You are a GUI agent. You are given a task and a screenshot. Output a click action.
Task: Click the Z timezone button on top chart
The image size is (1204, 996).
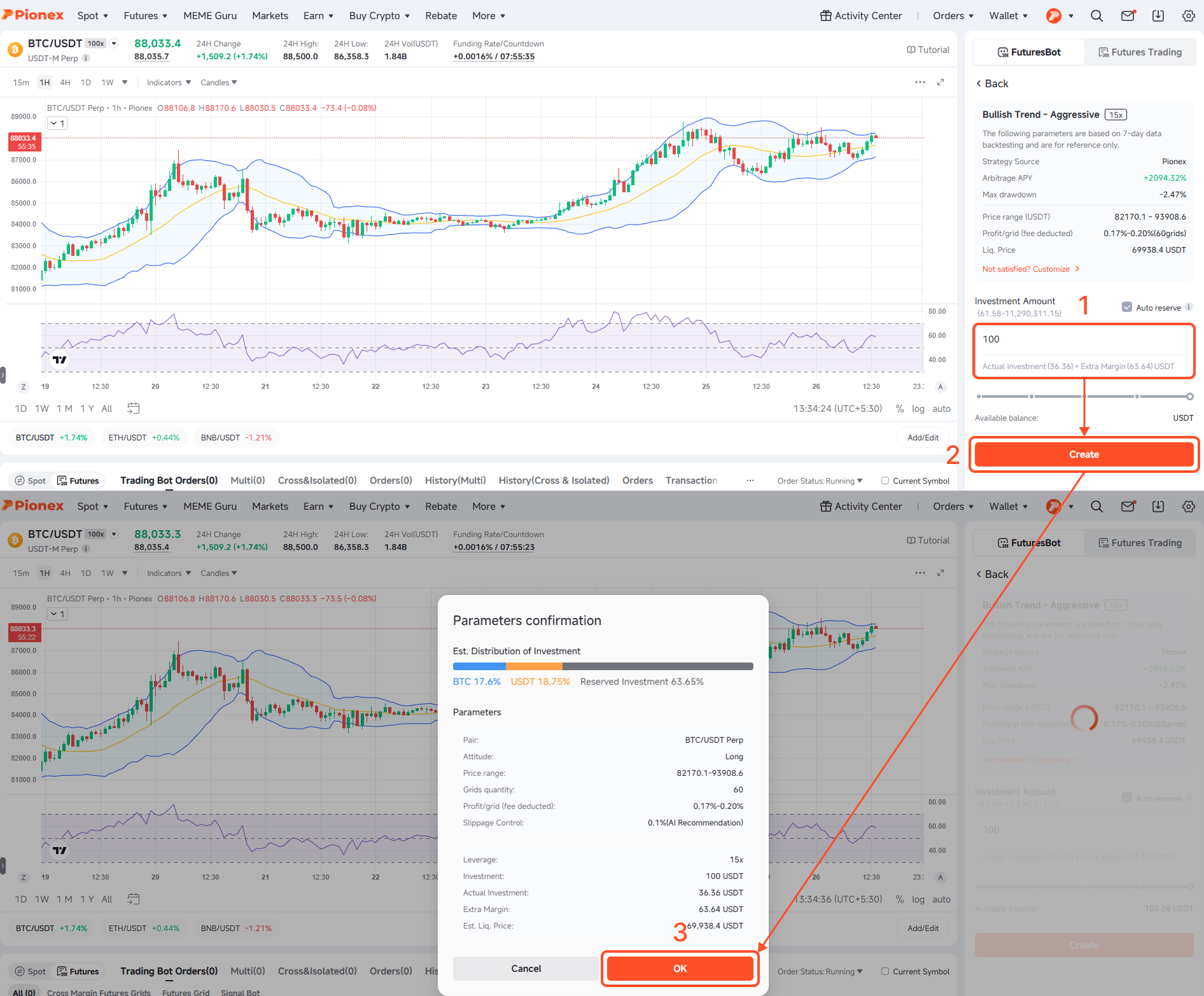[24, 387]
